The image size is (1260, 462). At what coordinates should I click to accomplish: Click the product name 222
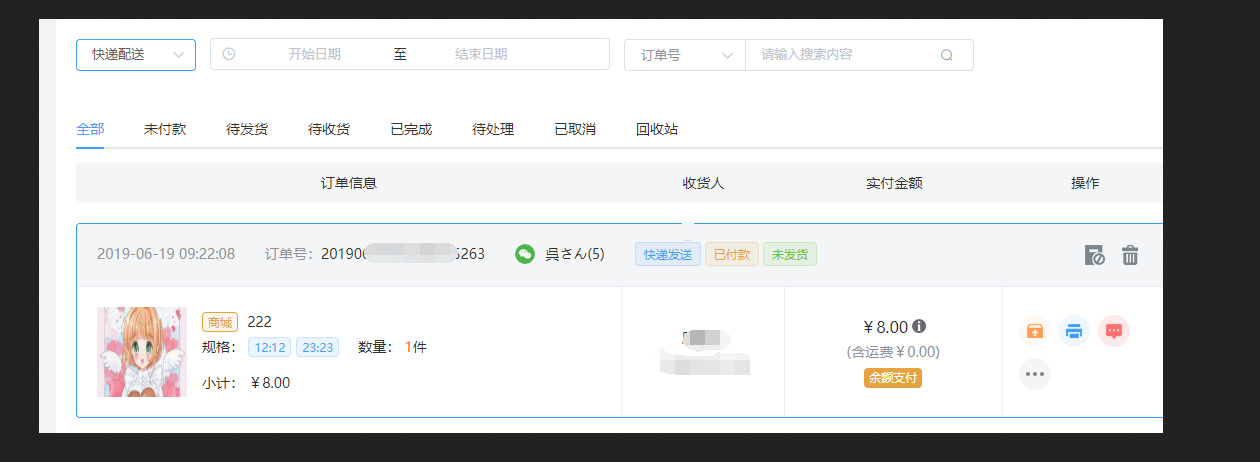[259, 322]
